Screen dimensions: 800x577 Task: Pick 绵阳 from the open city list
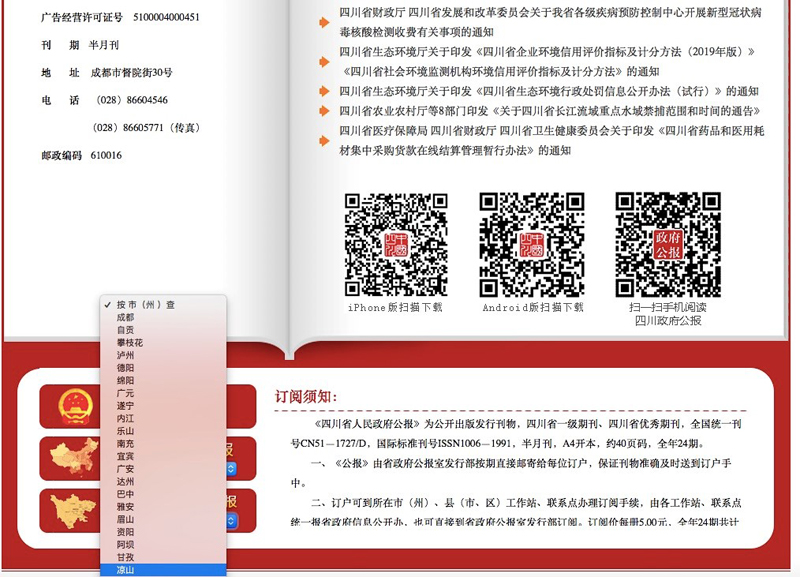click(x=163, y=381)
